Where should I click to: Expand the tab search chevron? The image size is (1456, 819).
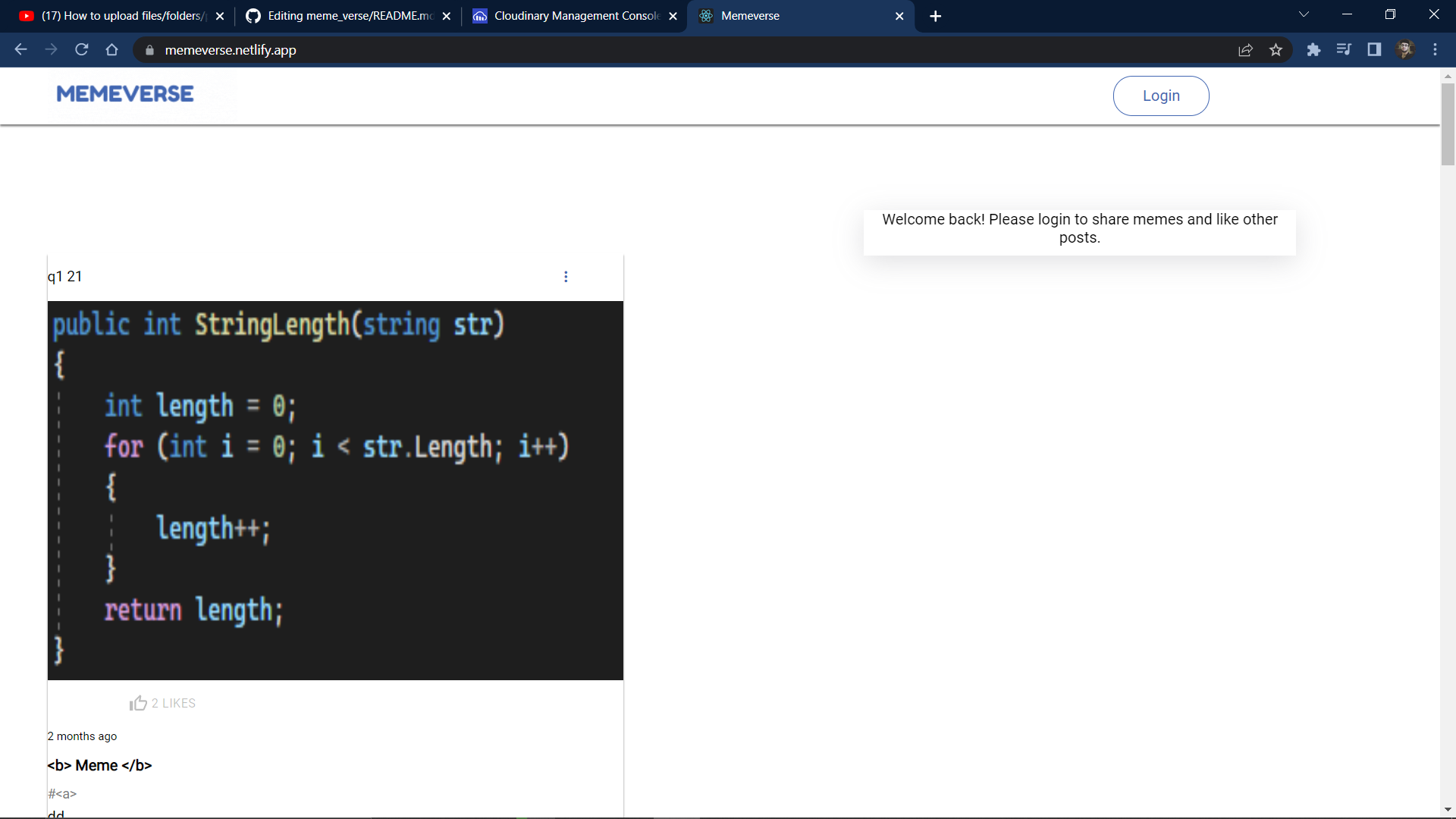[1304, 15]
